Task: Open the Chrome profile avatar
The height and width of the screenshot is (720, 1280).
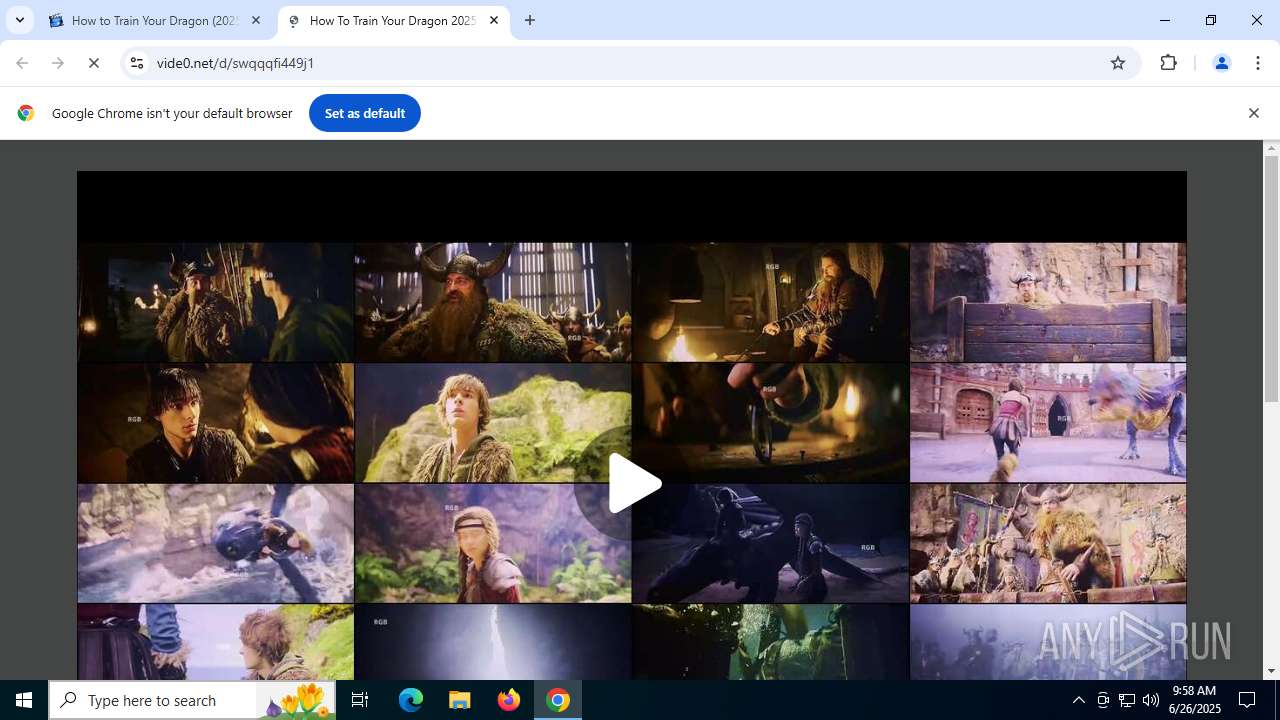Action: pos(1221,63)
